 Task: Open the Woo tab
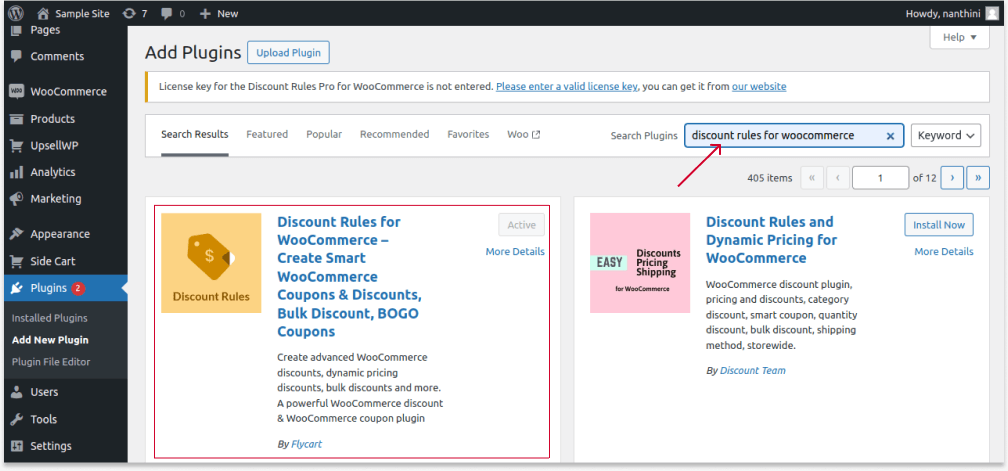coord(523,134)
